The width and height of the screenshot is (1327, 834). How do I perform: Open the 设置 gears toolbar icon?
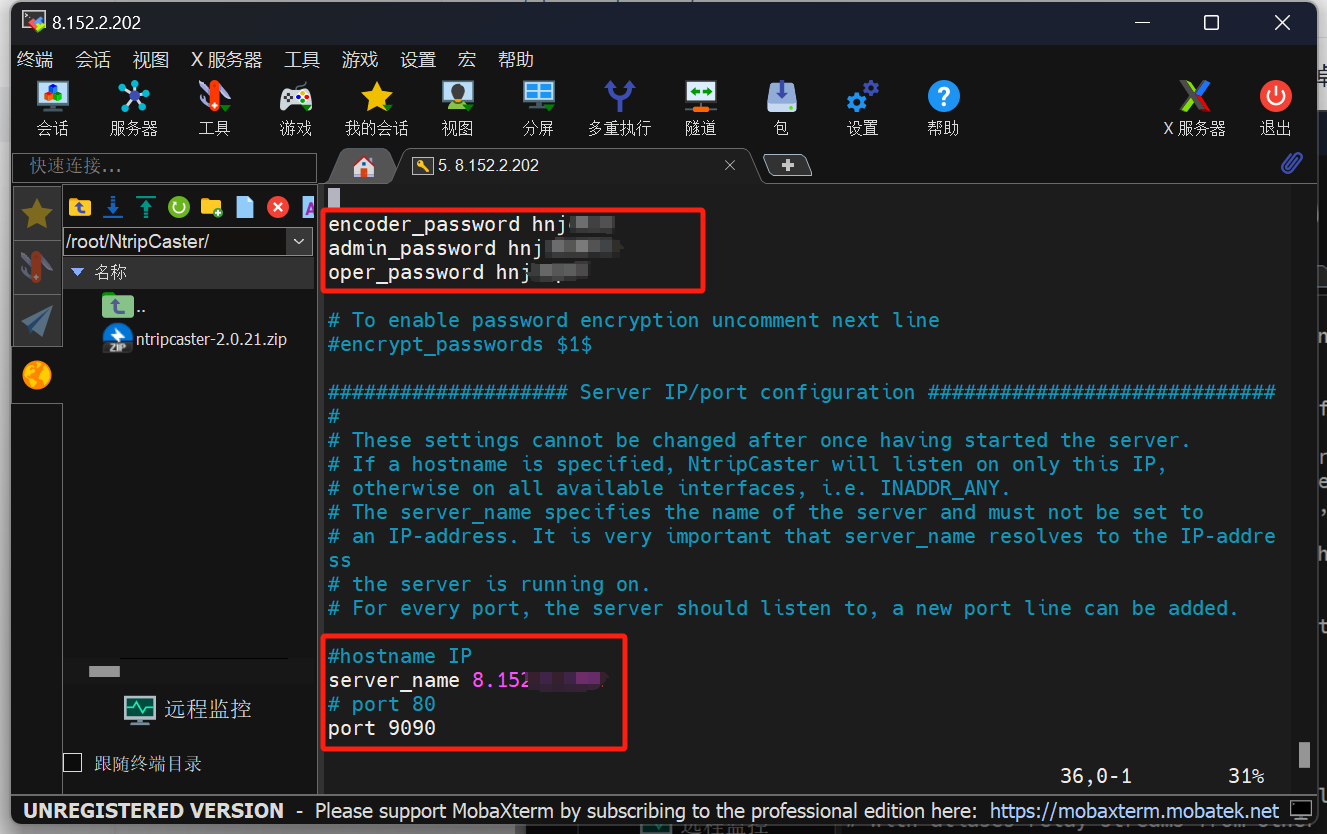[x=862, y=108]
